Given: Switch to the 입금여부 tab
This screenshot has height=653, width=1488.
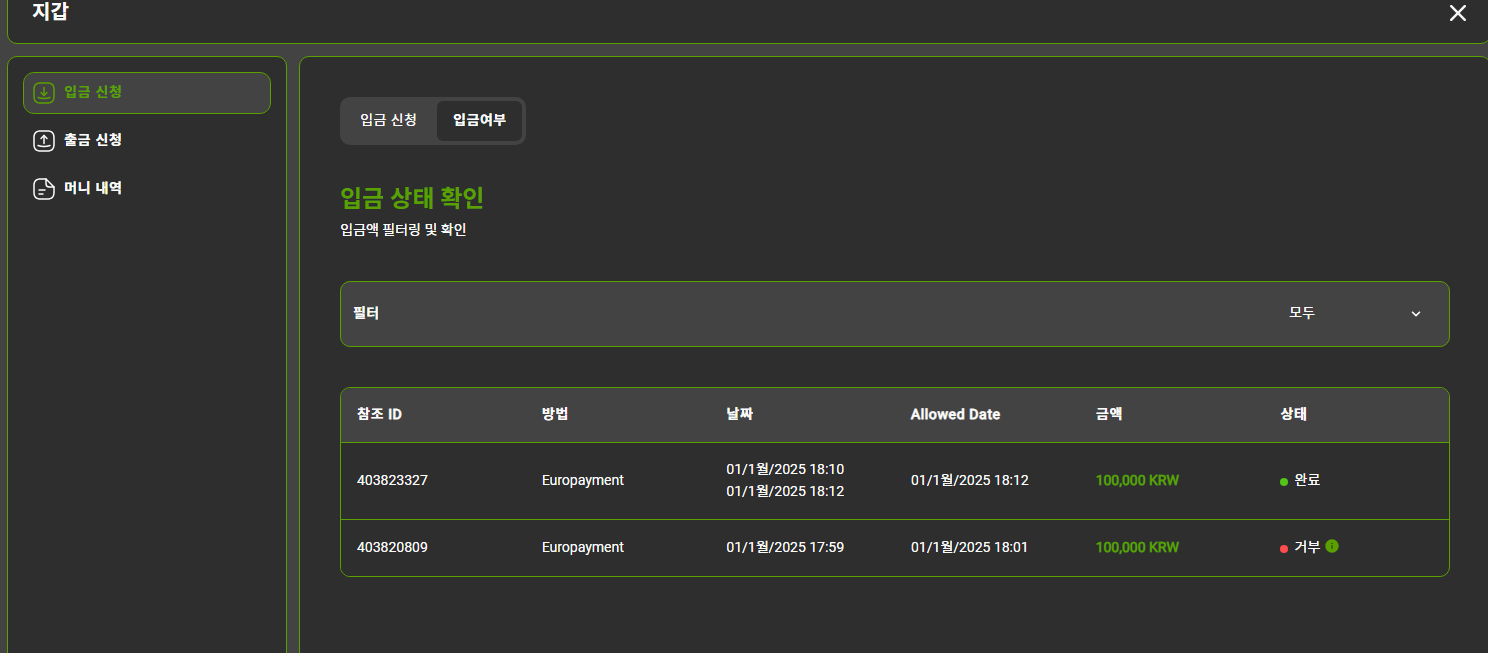Looking at the screenshot, I should [479, 120].
